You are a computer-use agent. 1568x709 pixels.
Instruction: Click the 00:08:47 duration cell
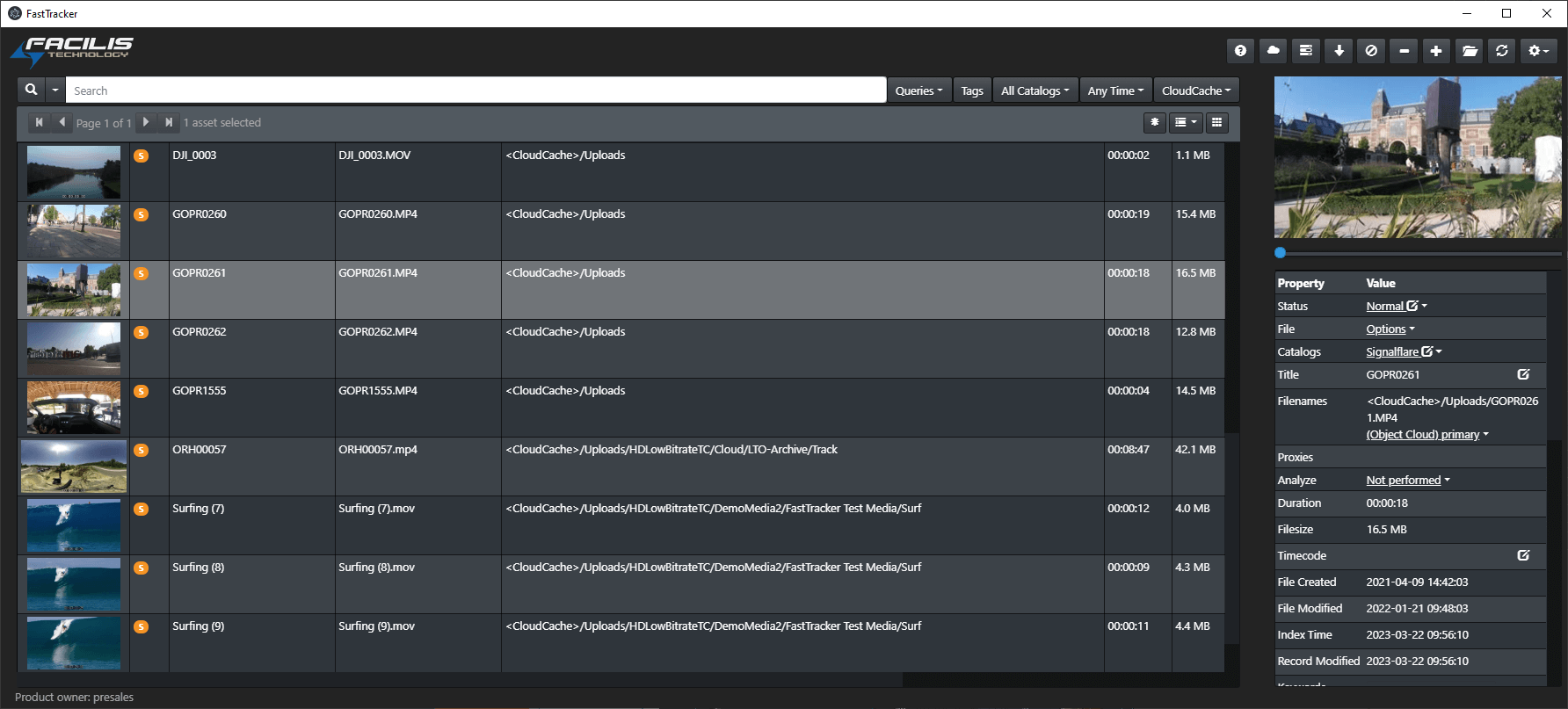click(x=1138, y=467)
